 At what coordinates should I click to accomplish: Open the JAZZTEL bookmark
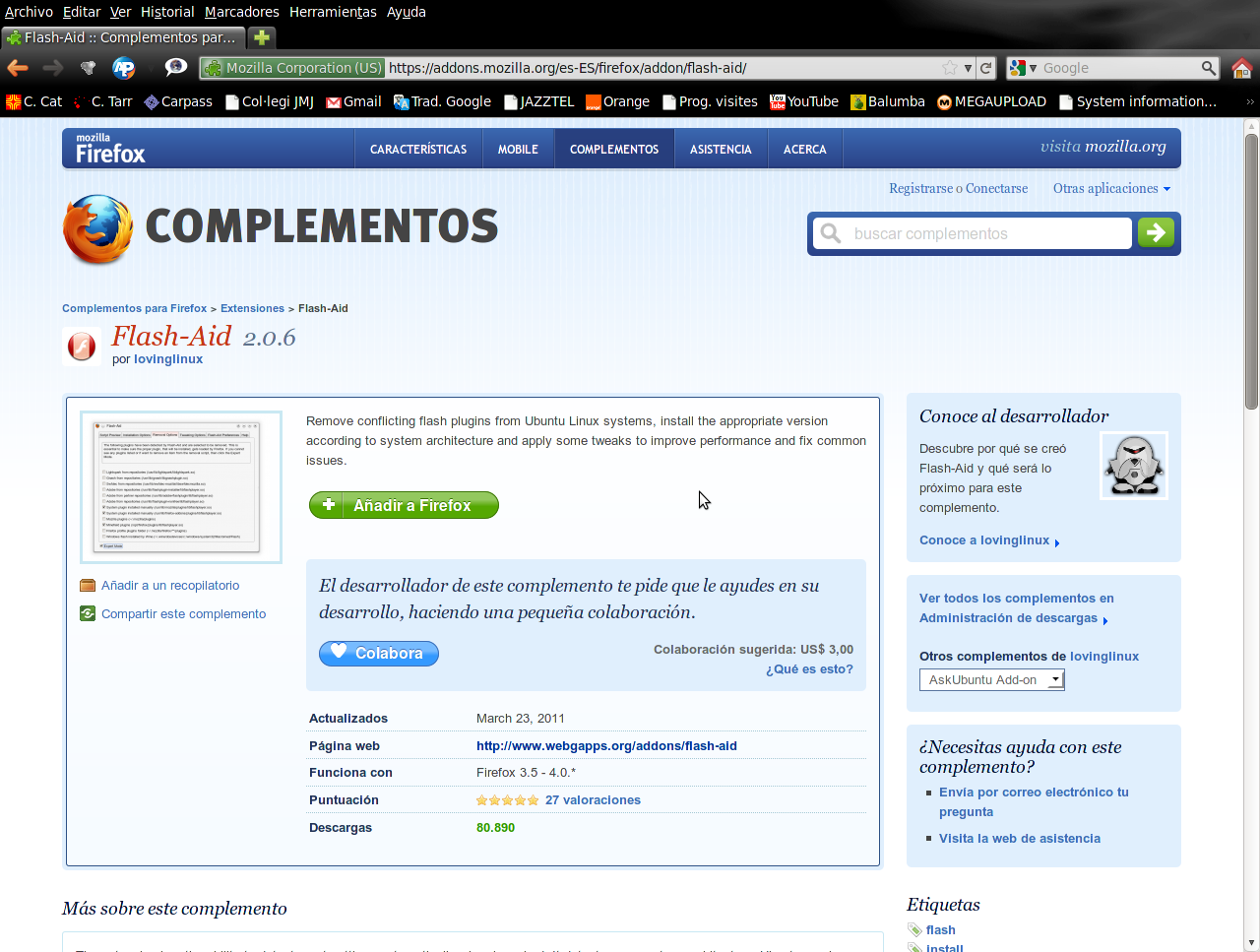(x=538, y=101)
